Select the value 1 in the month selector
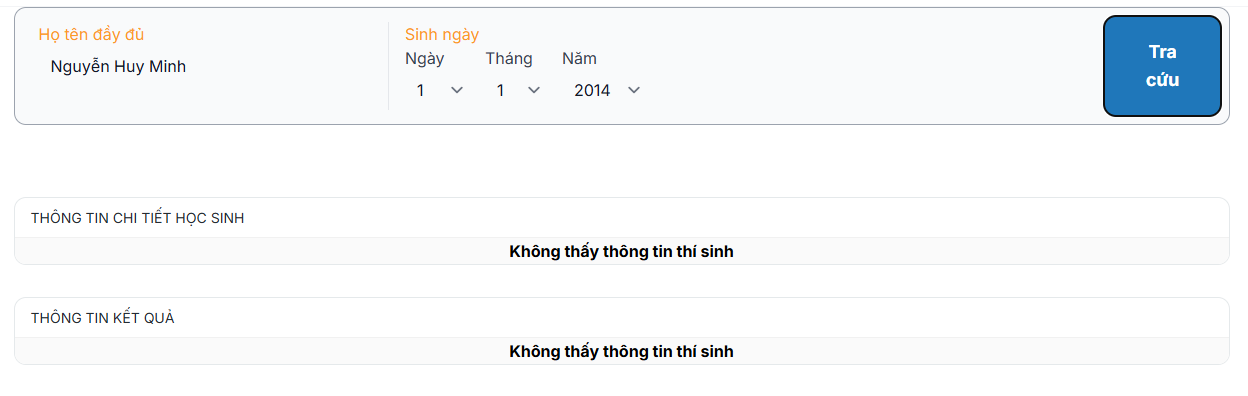 click(500, 90)
